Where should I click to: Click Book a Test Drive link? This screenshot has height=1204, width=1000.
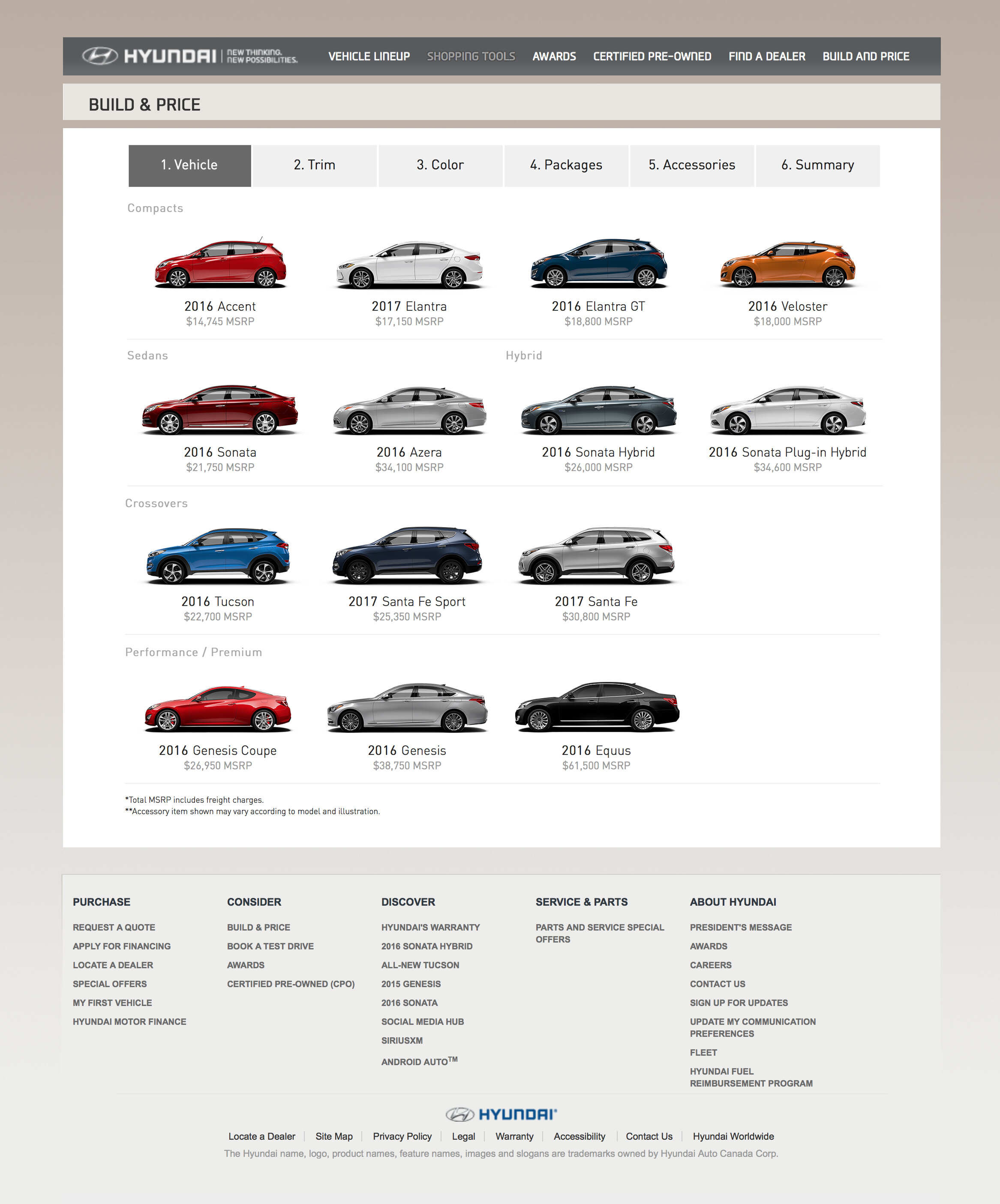[x=270, y=946]
